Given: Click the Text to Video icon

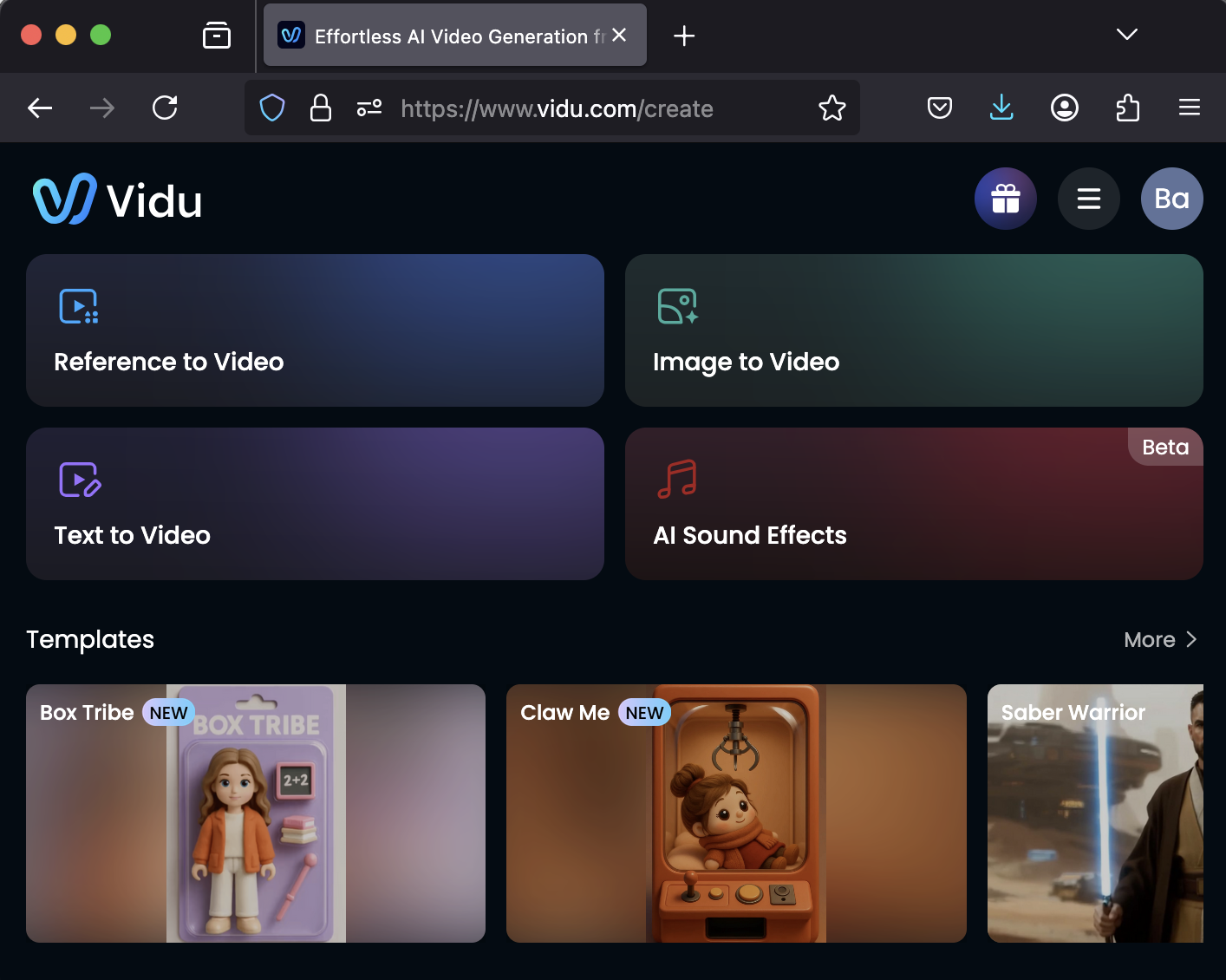Looking at the screenshot, I should click(x=80, y=480).
